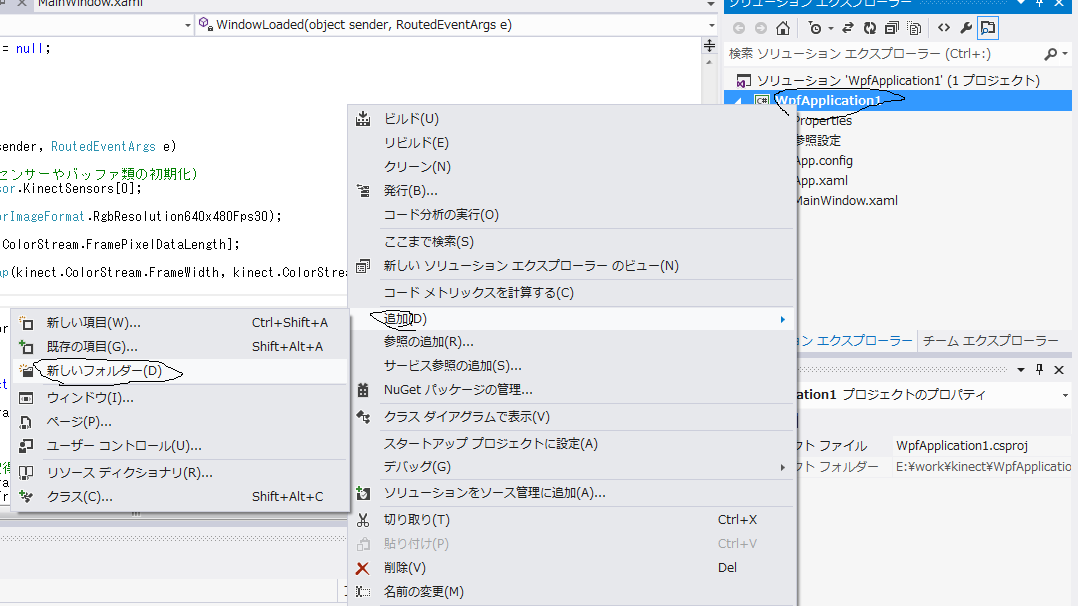The height and width of the screenshot is (606, 1078).
Task: Choose 名前の変更(M) rename item
Action: coord(572,592)
